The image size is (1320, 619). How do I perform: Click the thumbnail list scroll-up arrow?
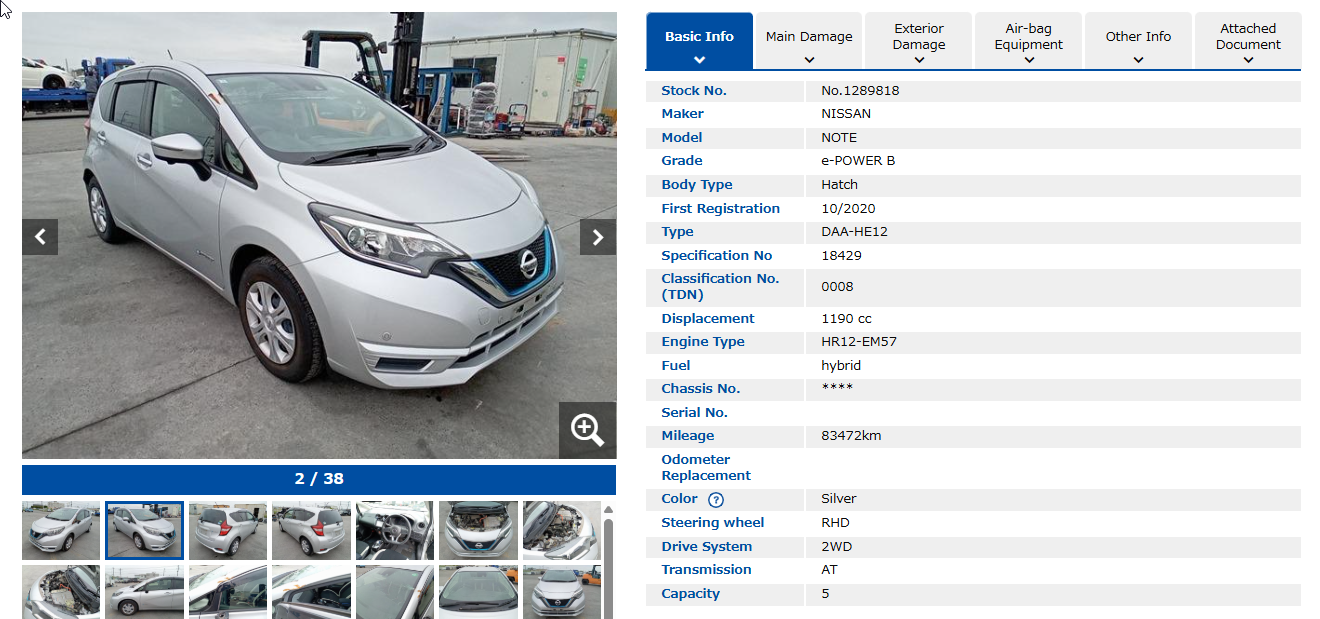pyautogui.click(x=608, y=511)
